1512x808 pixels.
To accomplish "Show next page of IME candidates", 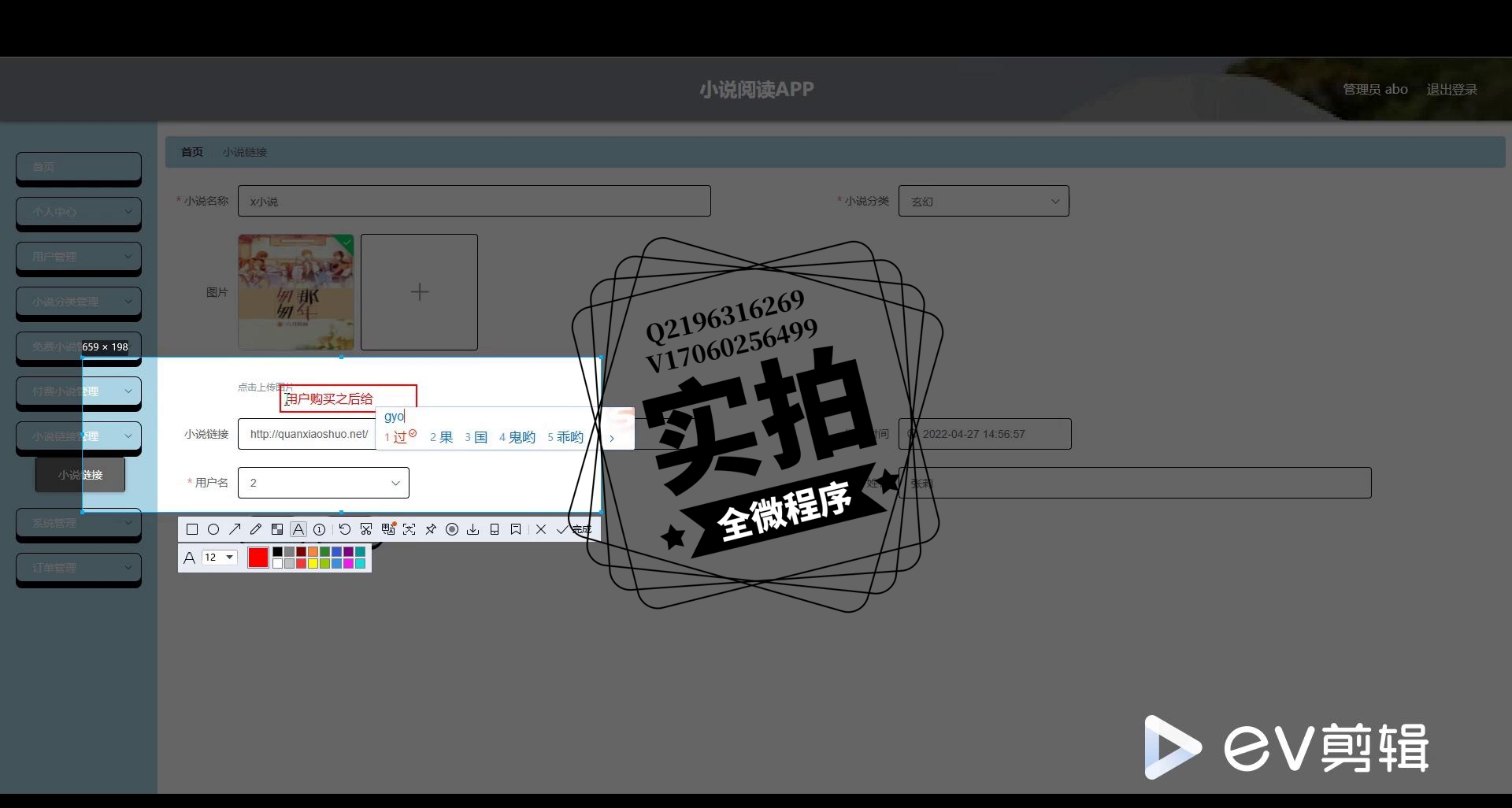I will (x=612, y=438).
